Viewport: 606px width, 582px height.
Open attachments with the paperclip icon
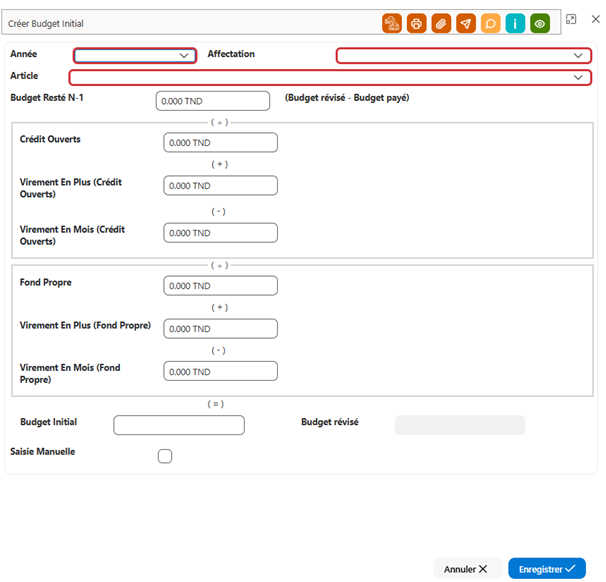(x=441, y=24)
